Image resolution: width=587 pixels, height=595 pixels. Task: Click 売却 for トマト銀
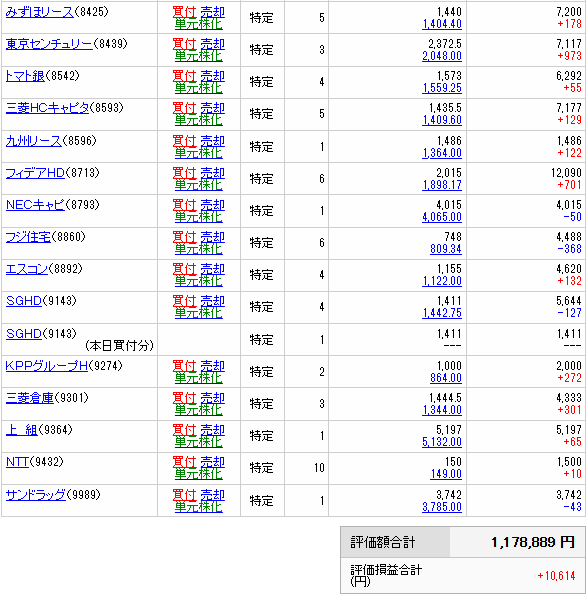tap(212, 76)
